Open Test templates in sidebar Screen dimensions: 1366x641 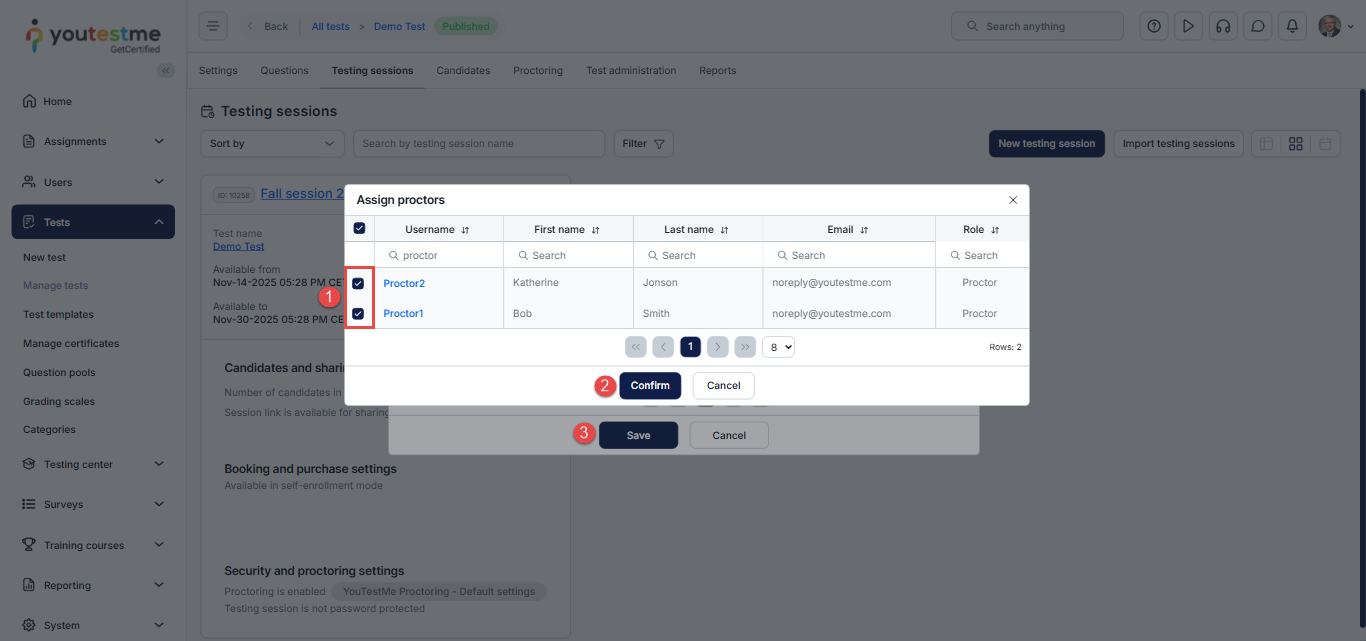point(58,314)
